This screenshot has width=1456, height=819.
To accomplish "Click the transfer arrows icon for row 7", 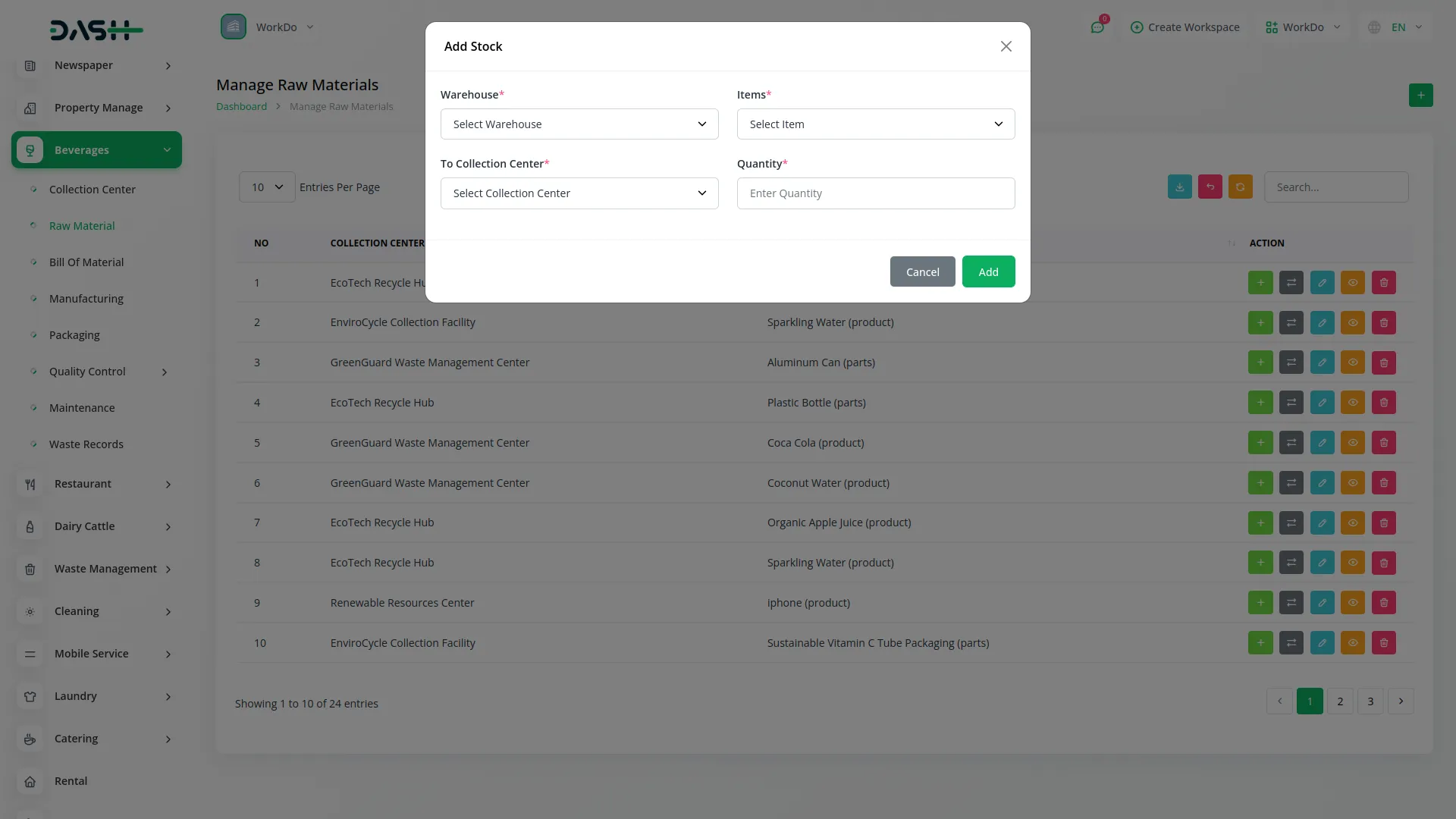I will pos(1291,522).
